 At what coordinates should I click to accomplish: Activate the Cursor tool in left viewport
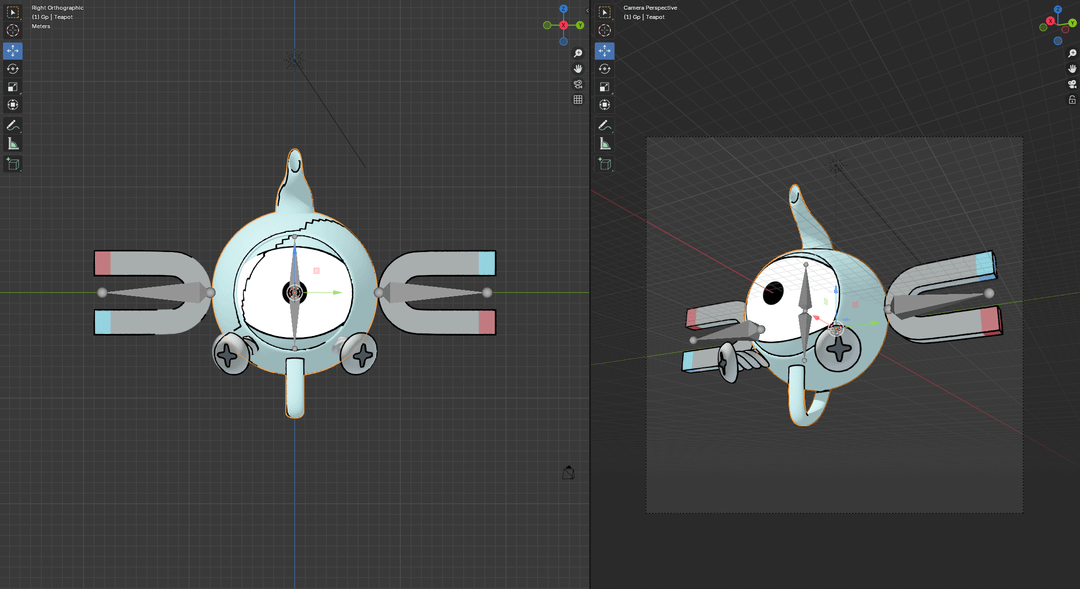pos(13,30)
